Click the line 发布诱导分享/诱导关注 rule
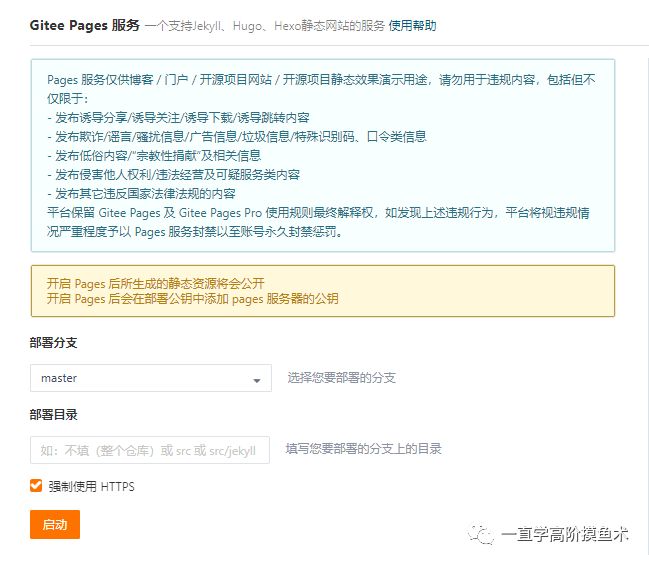The height and width of the screenshot is (563, 649). pos(178,118)
